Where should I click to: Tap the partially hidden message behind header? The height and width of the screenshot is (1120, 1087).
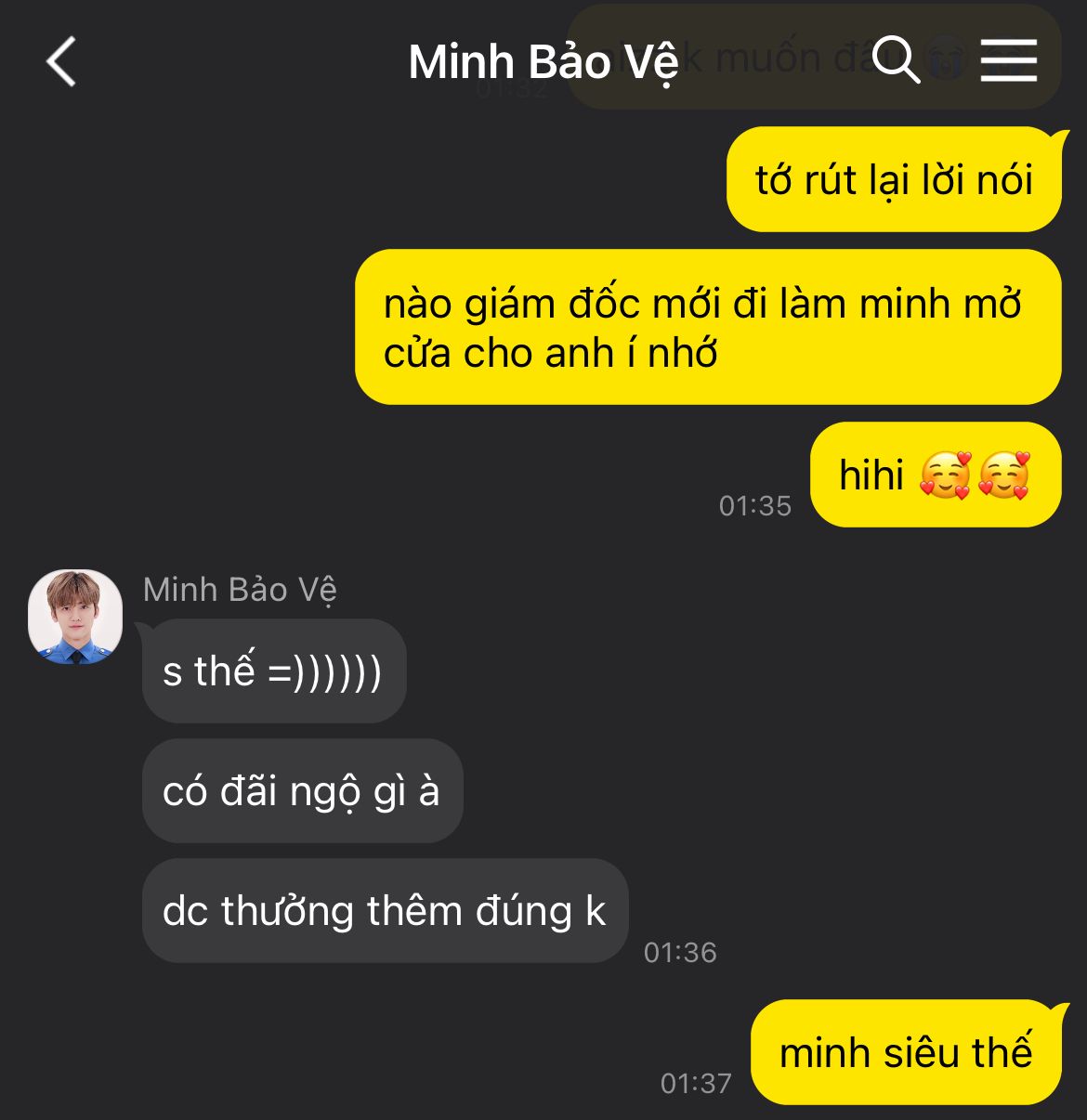pos(814,58)
